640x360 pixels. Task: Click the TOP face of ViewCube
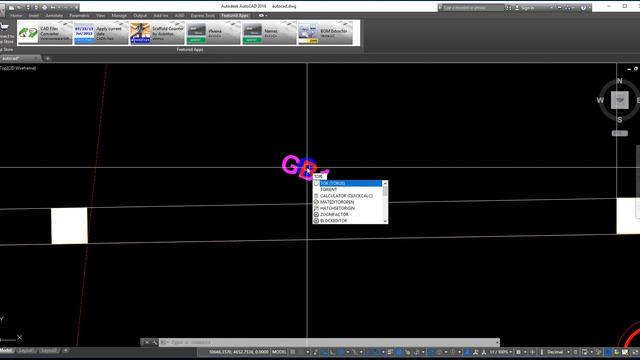[620, 100]
